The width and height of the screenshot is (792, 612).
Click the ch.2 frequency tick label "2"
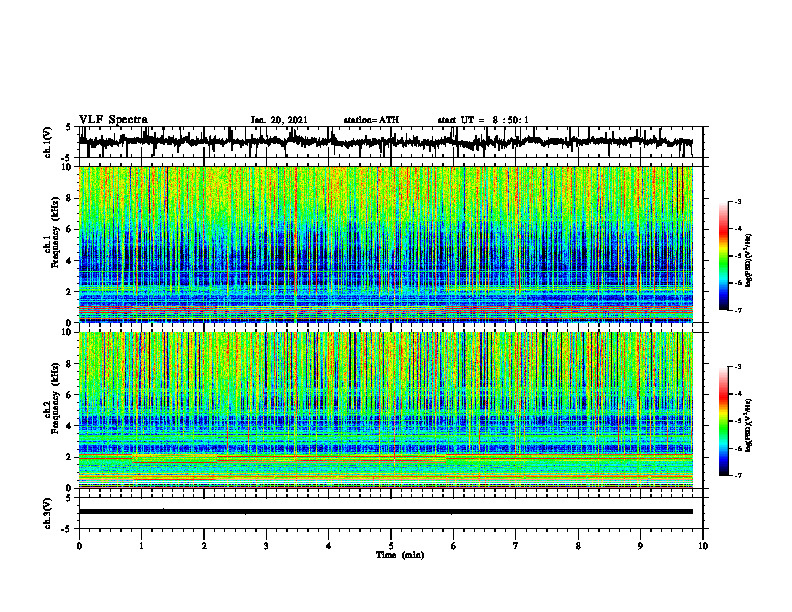pyautogui.click(x=70, y=457)
